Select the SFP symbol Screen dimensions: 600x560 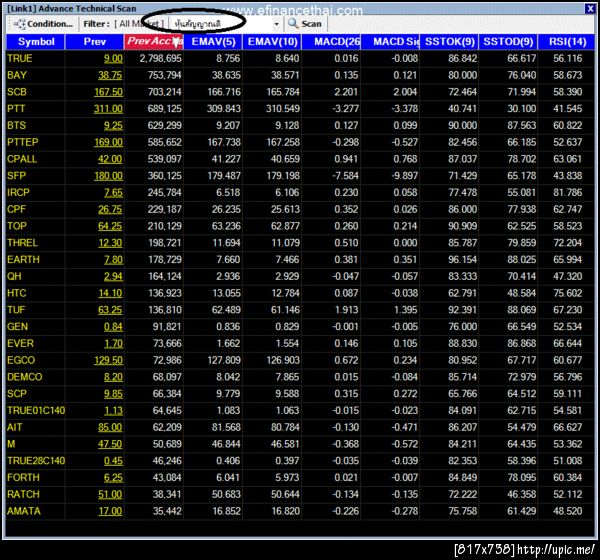pos(16,176)
